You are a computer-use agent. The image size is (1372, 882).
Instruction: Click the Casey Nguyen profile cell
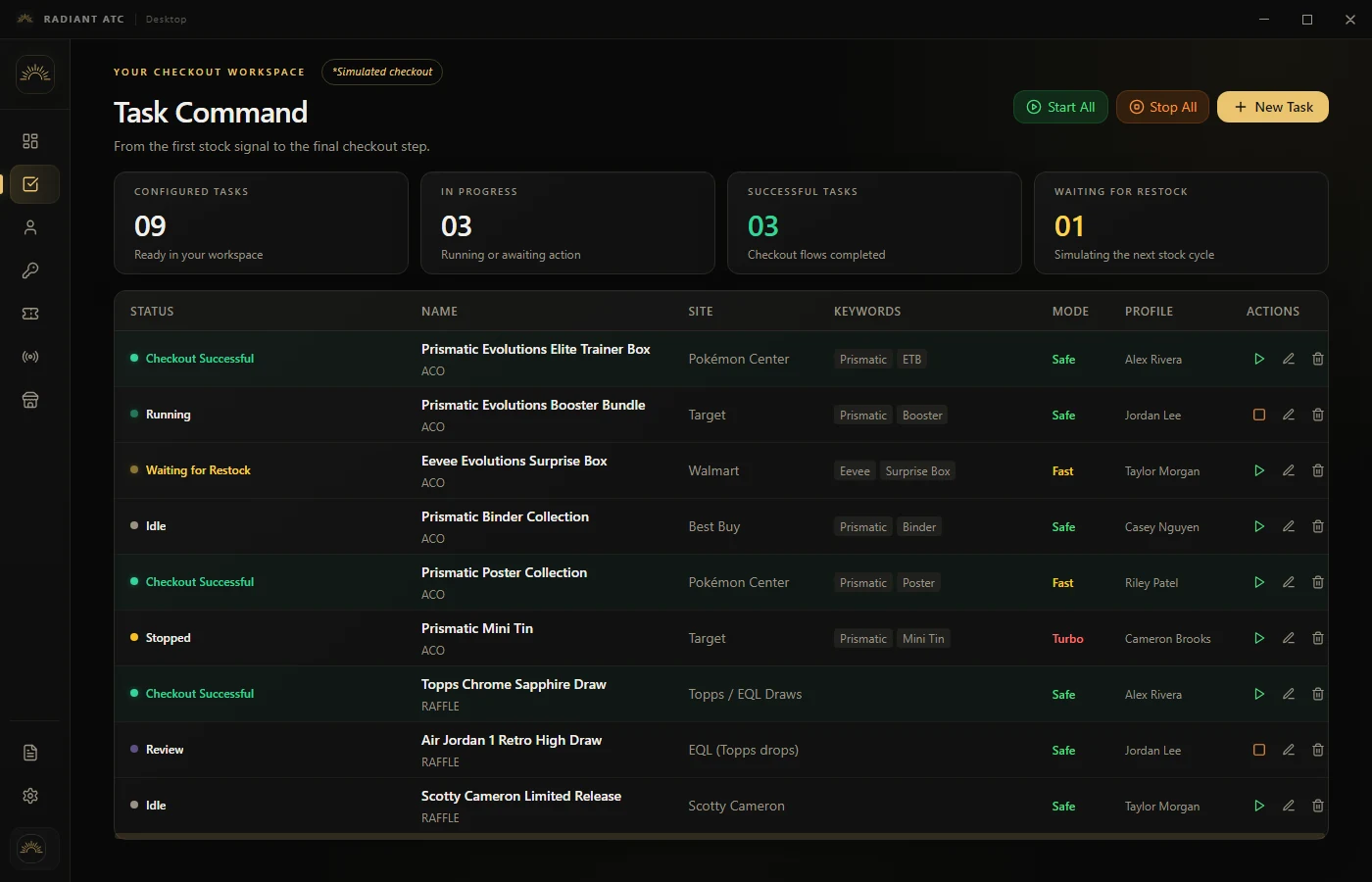click(1162, 527)
